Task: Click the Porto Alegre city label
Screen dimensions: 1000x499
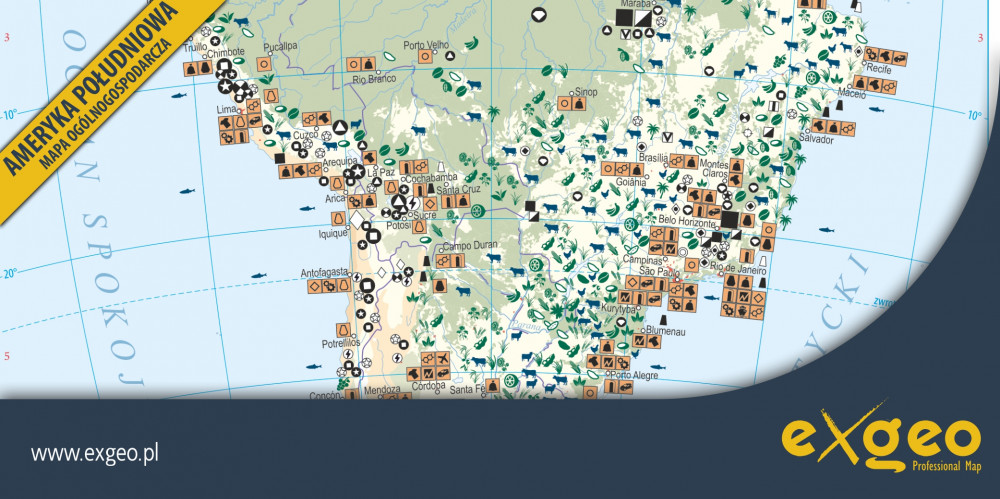Action: click(633, 375)
